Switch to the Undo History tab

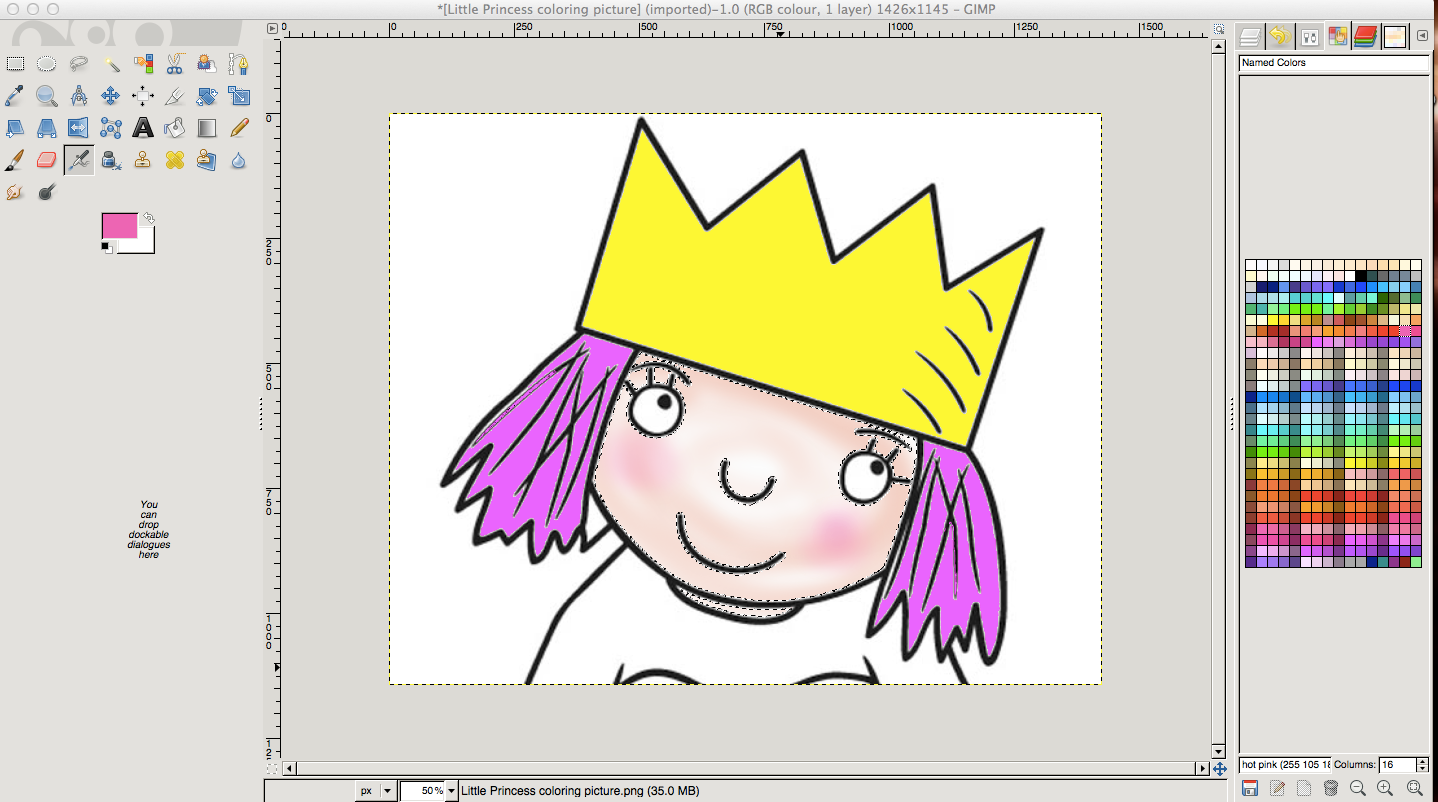(x=1279, y=38)
